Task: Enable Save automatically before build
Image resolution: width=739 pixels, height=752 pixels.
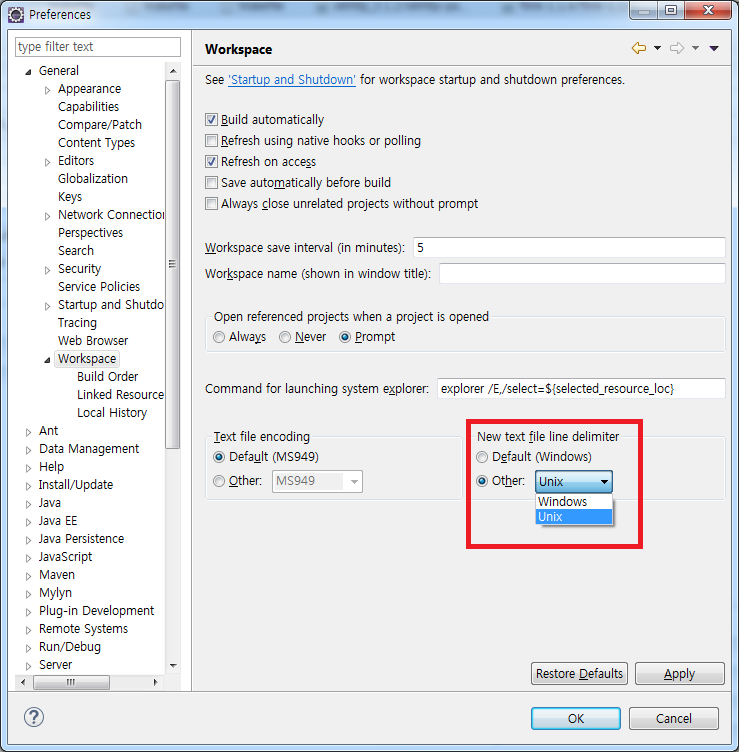Action: click(211, 183)
